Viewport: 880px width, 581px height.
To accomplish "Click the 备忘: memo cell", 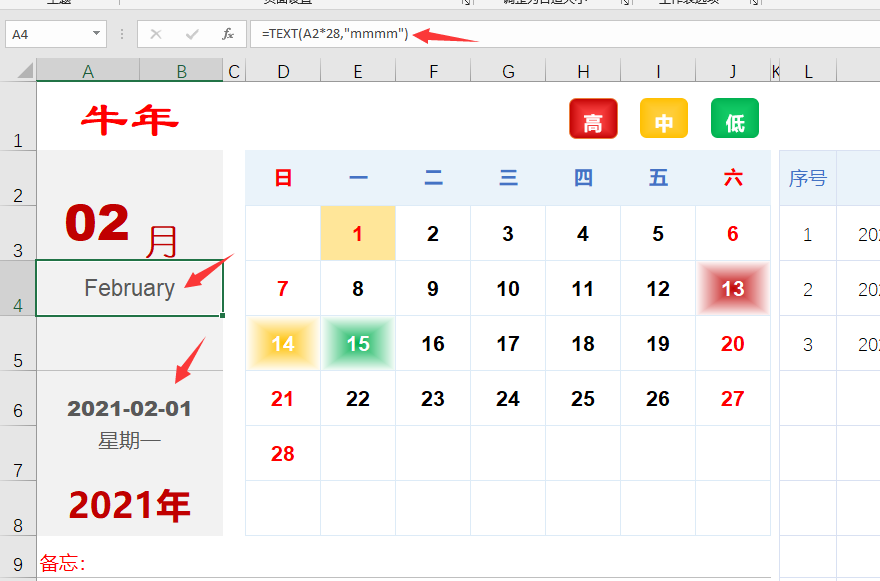I will click(62, 563).
